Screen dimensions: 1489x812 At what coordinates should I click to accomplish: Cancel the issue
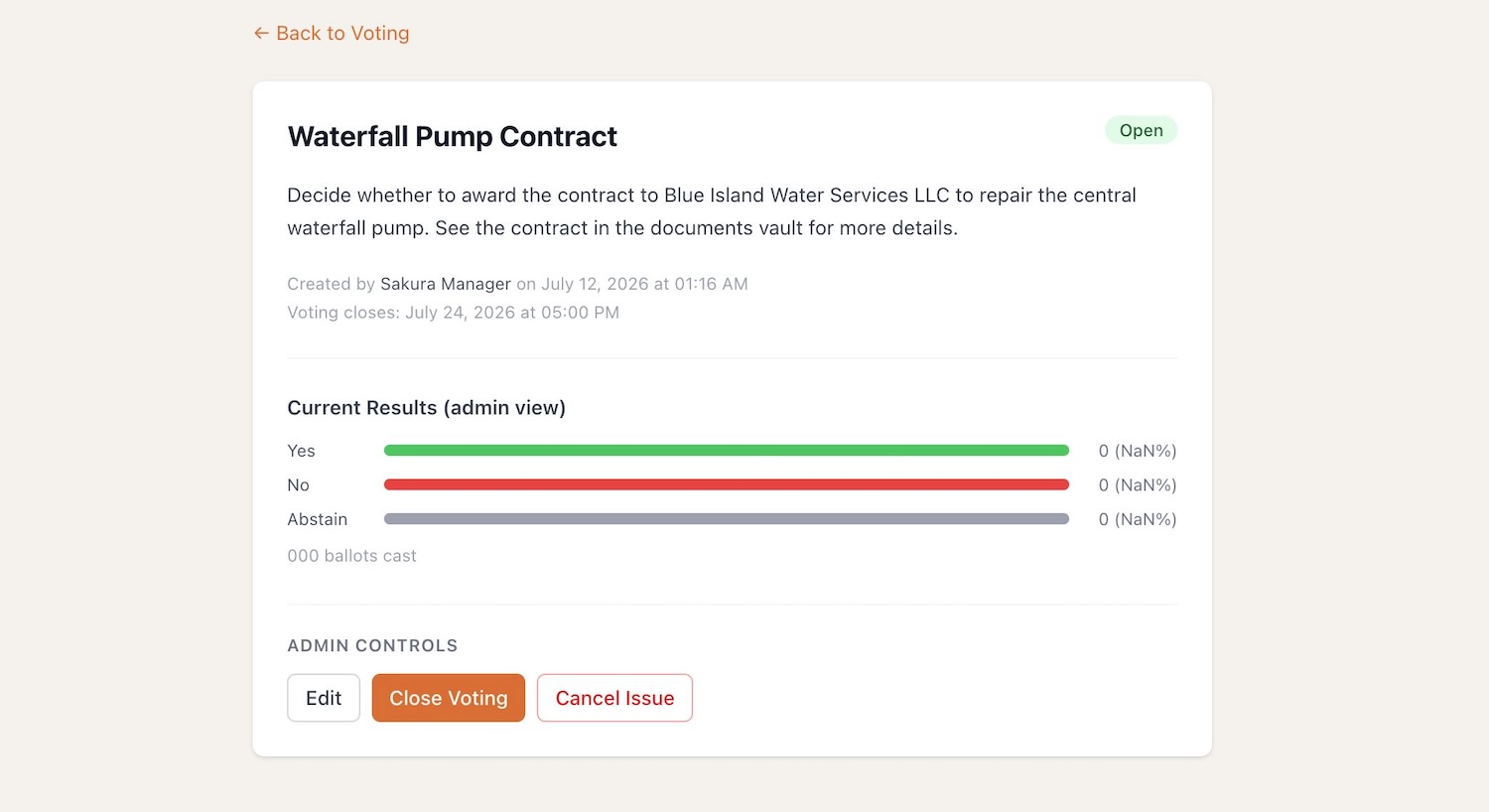point(614,698)
